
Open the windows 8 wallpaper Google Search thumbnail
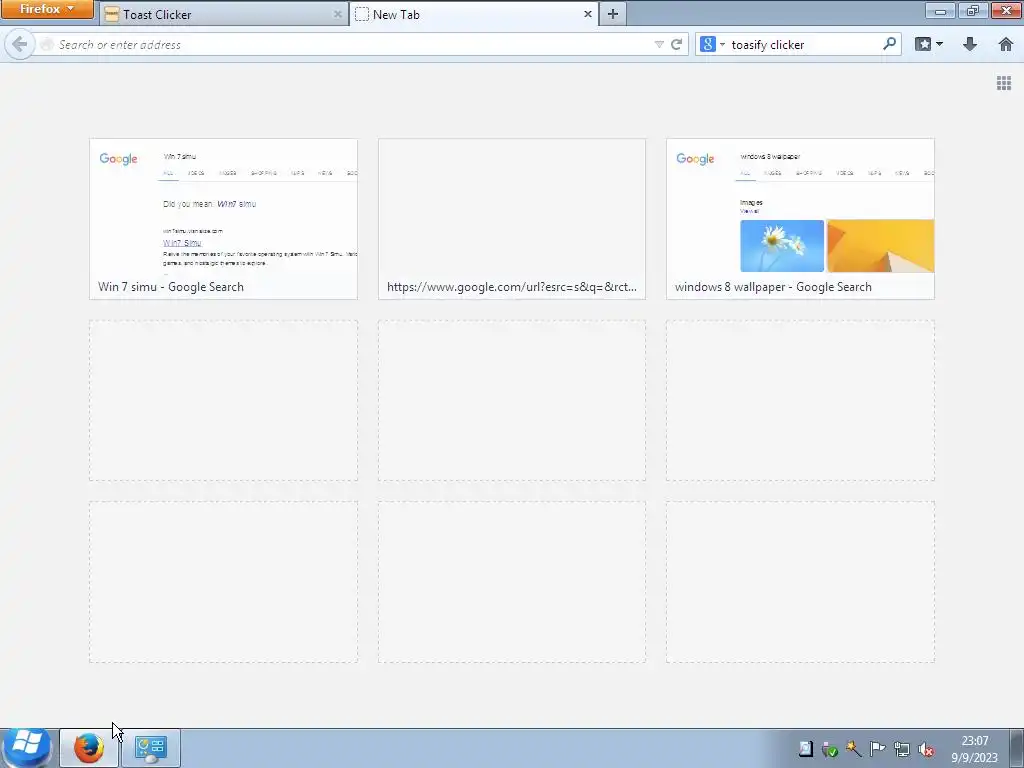[800, 219]
